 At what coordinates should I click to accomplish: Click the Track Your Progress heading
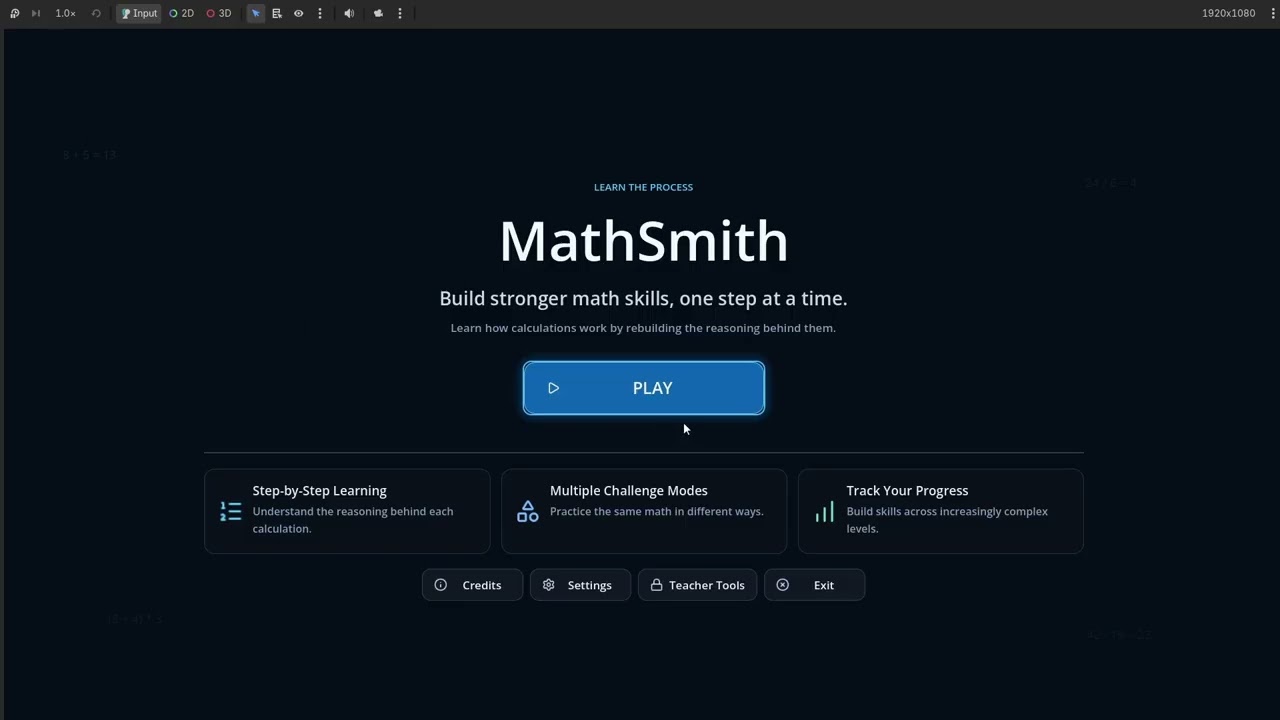coord(907,491)
